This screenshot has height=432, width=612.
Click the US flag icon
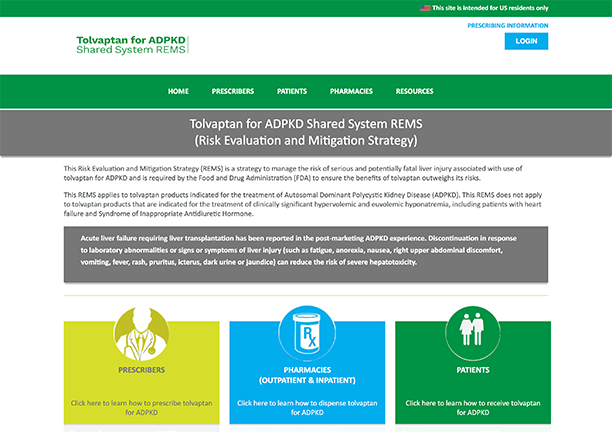tap(425, 7)
